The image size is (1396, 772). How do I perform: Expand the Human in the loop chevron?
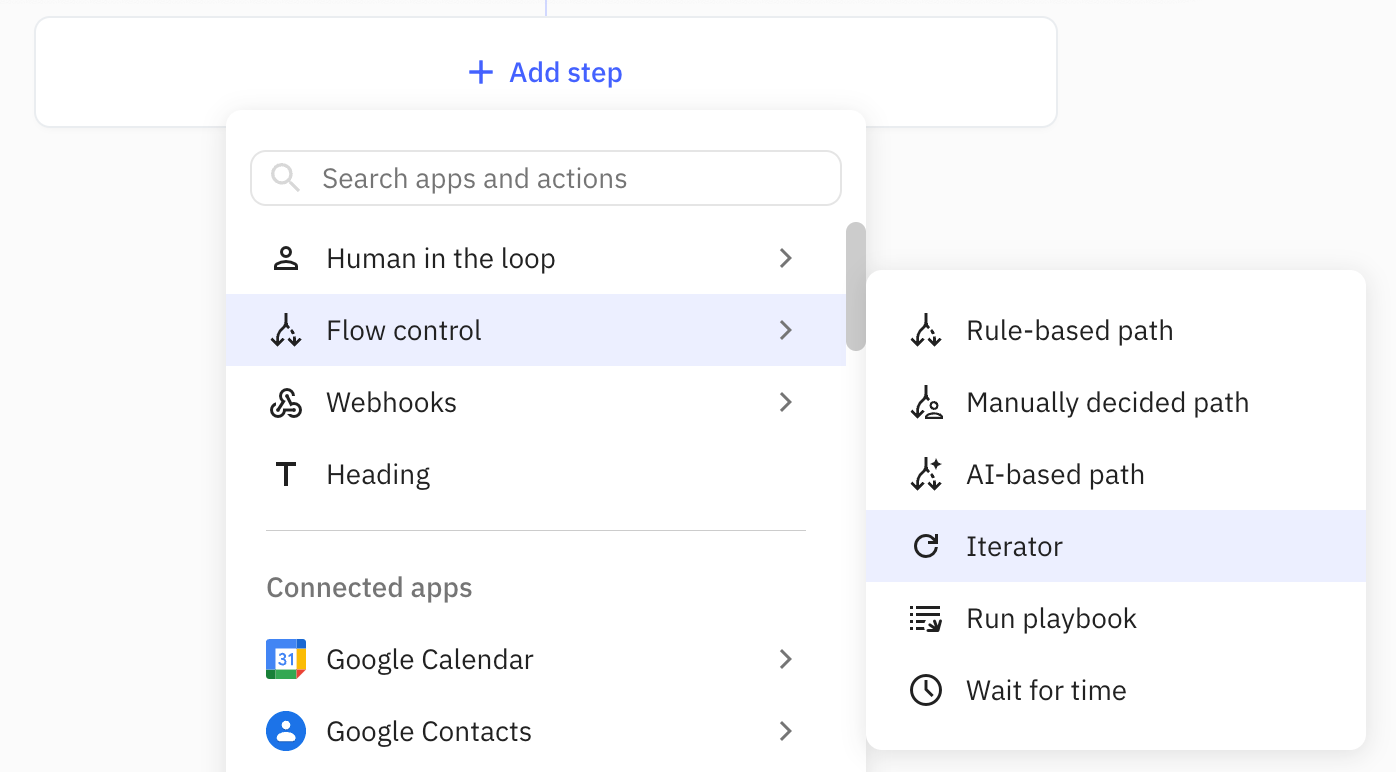(x=786, y=258)
